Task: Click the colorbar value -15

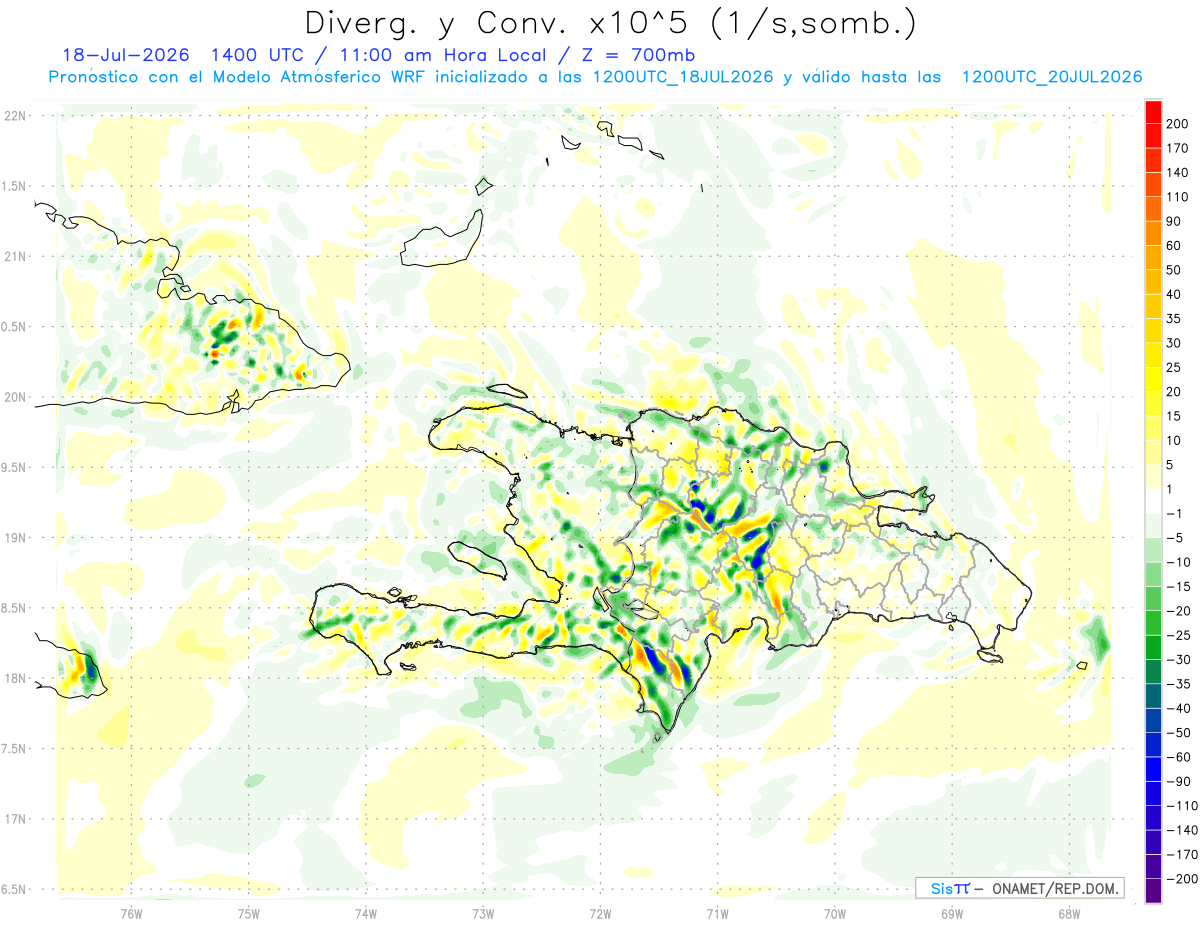Action: click(x=1180, y=587)
